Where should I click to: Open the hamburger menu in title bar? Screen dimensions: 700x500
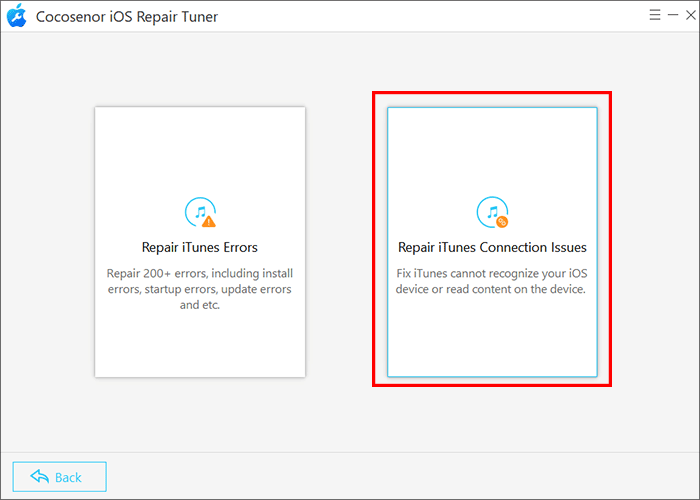coord(654,15)
